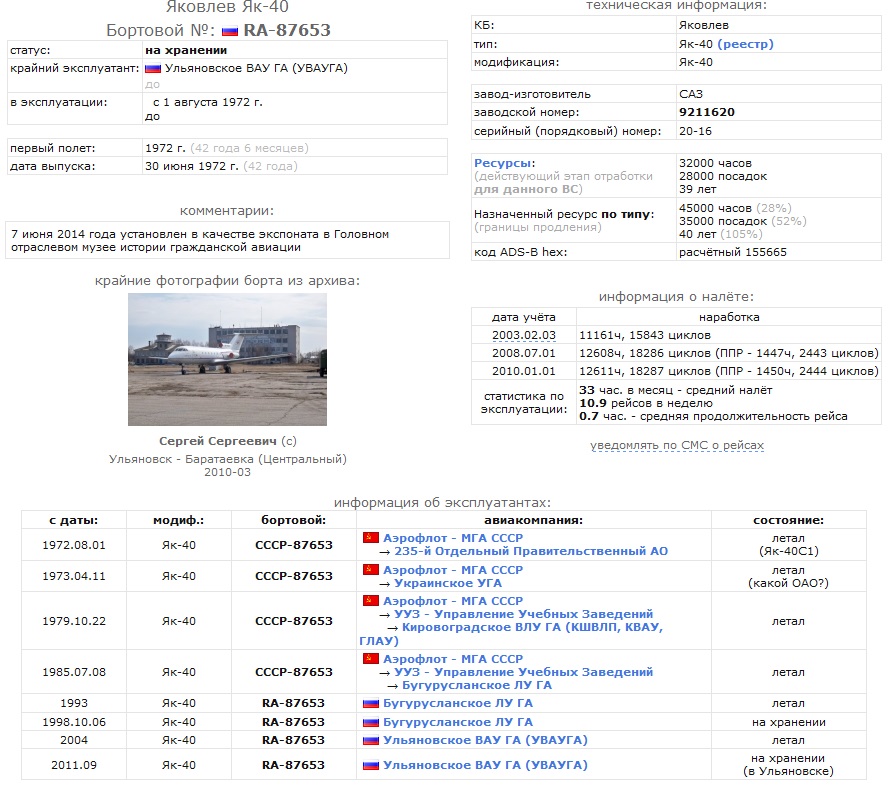Click Russian flag icon in the 2011.09 row

[x=370, y=765]
